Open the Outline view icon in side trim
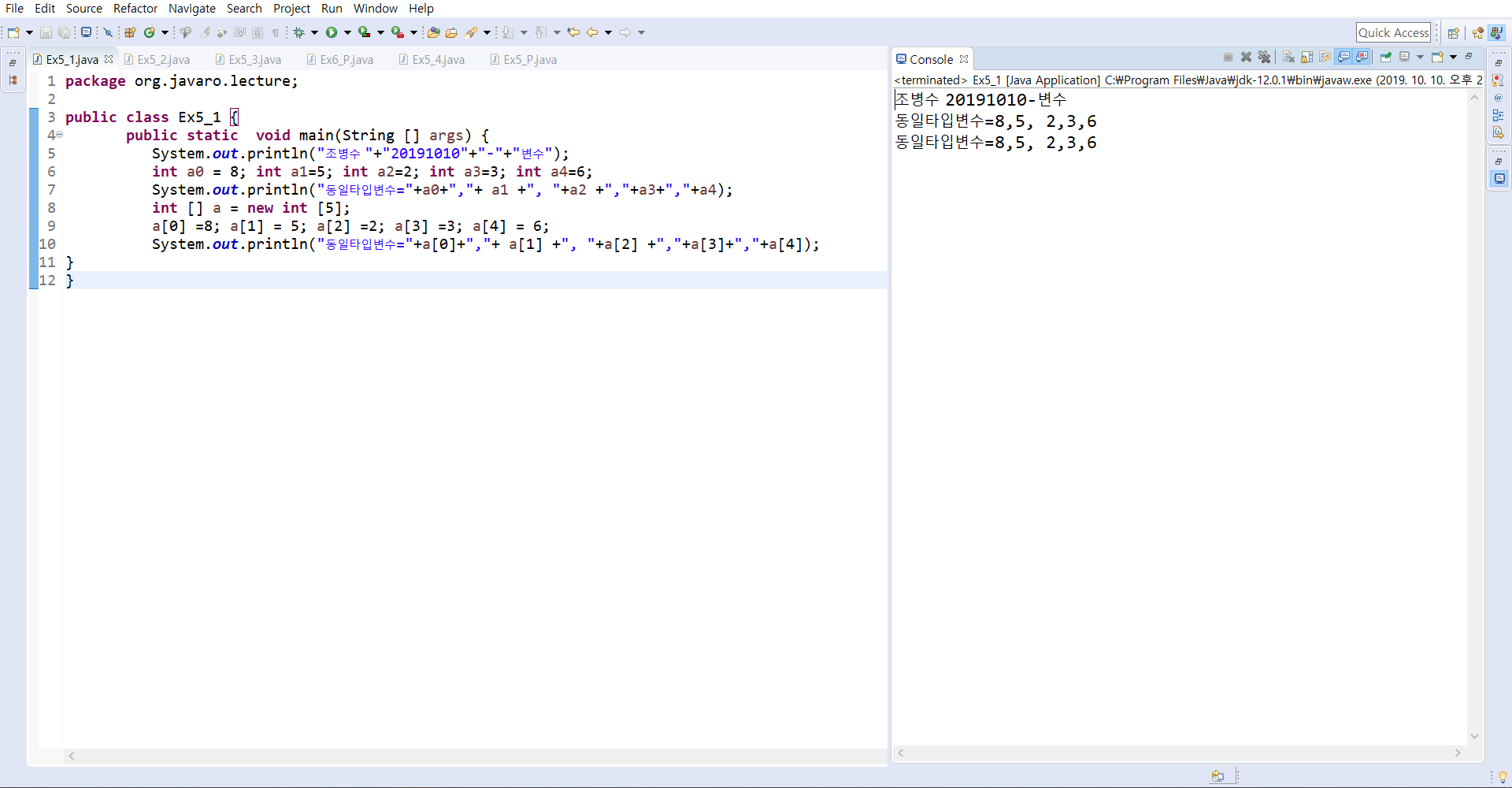Image resolution: width=1512 pixels, height=788 pixels. 1499,115
